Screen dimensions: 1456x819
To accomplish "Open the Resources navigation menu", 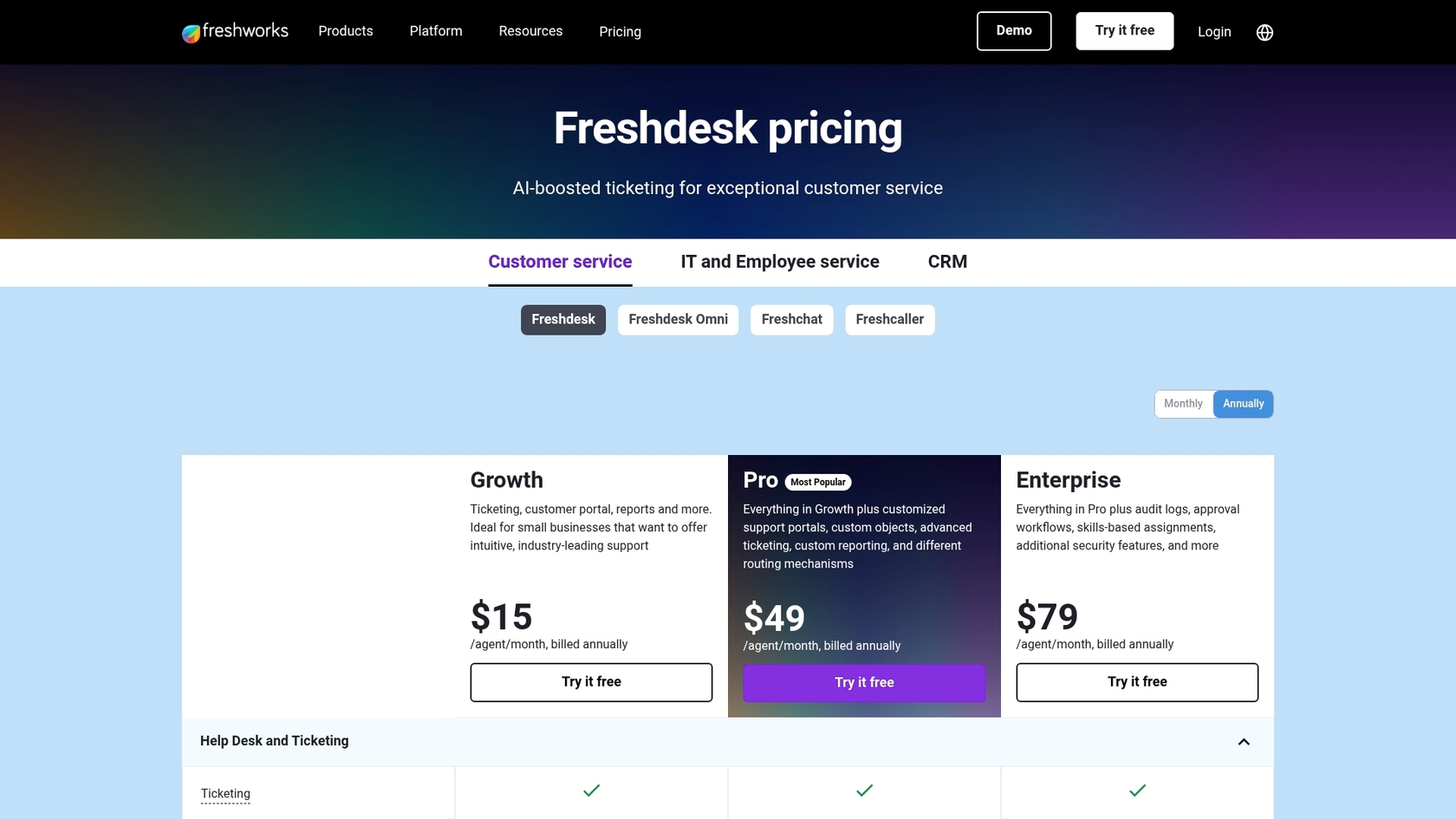I will tap(530, 31).
